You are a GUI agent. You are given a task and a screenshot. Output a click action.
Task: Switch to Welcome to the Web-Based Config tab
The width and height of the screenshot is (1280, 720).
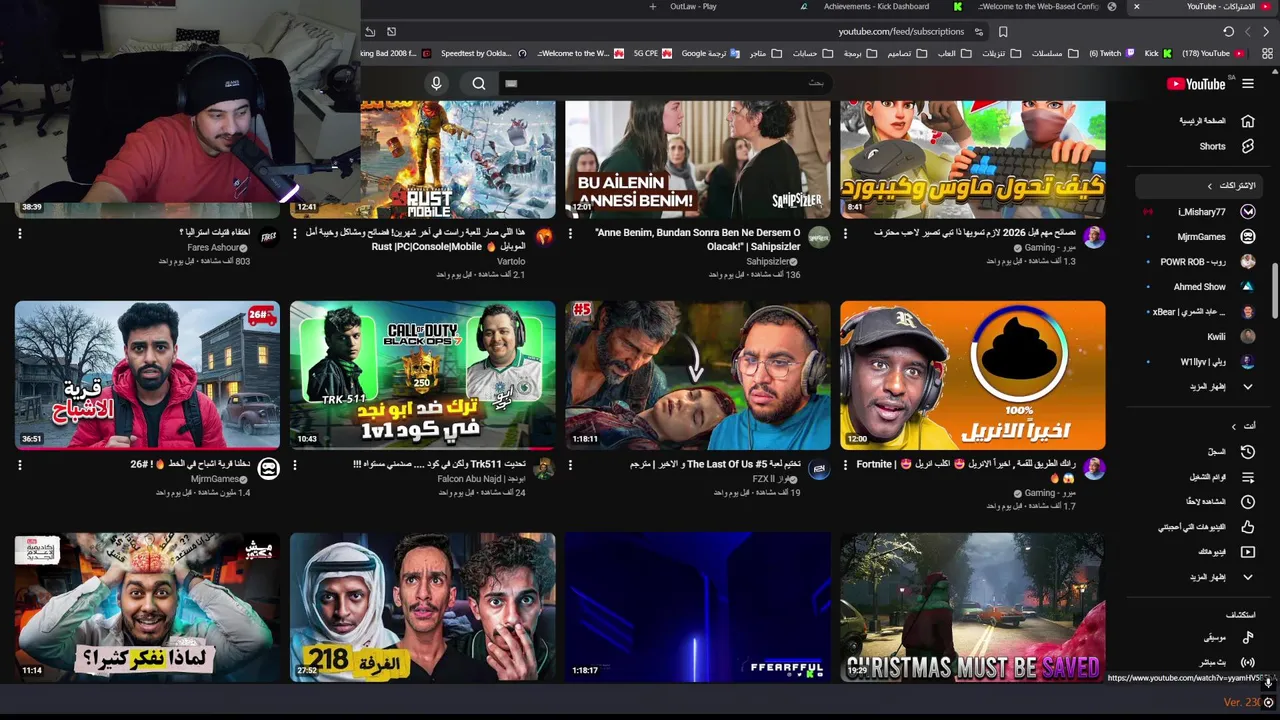(x=1040, y=6)
